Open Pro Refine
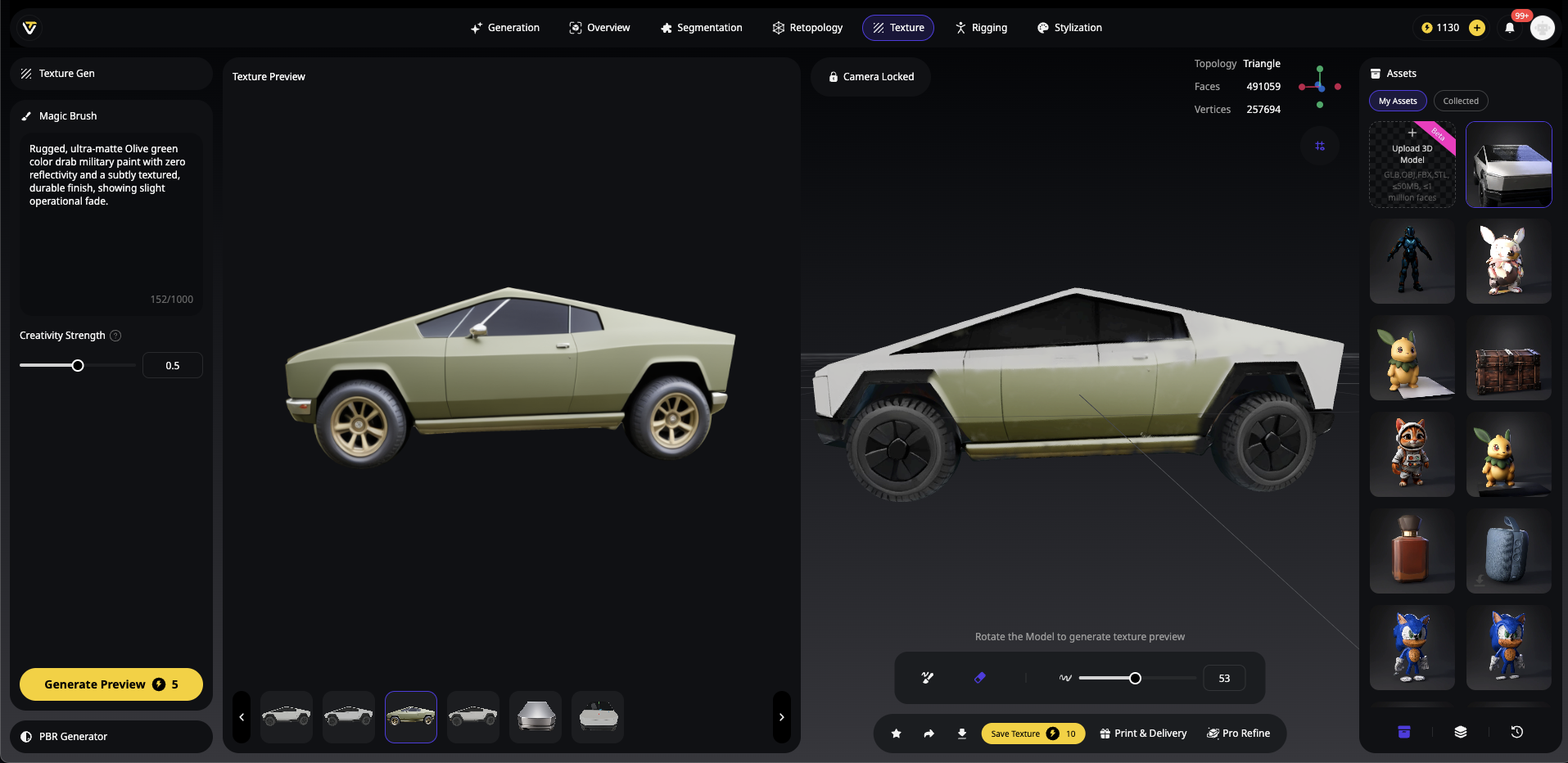The image size is (1568, 763). tap(1239, 734)
